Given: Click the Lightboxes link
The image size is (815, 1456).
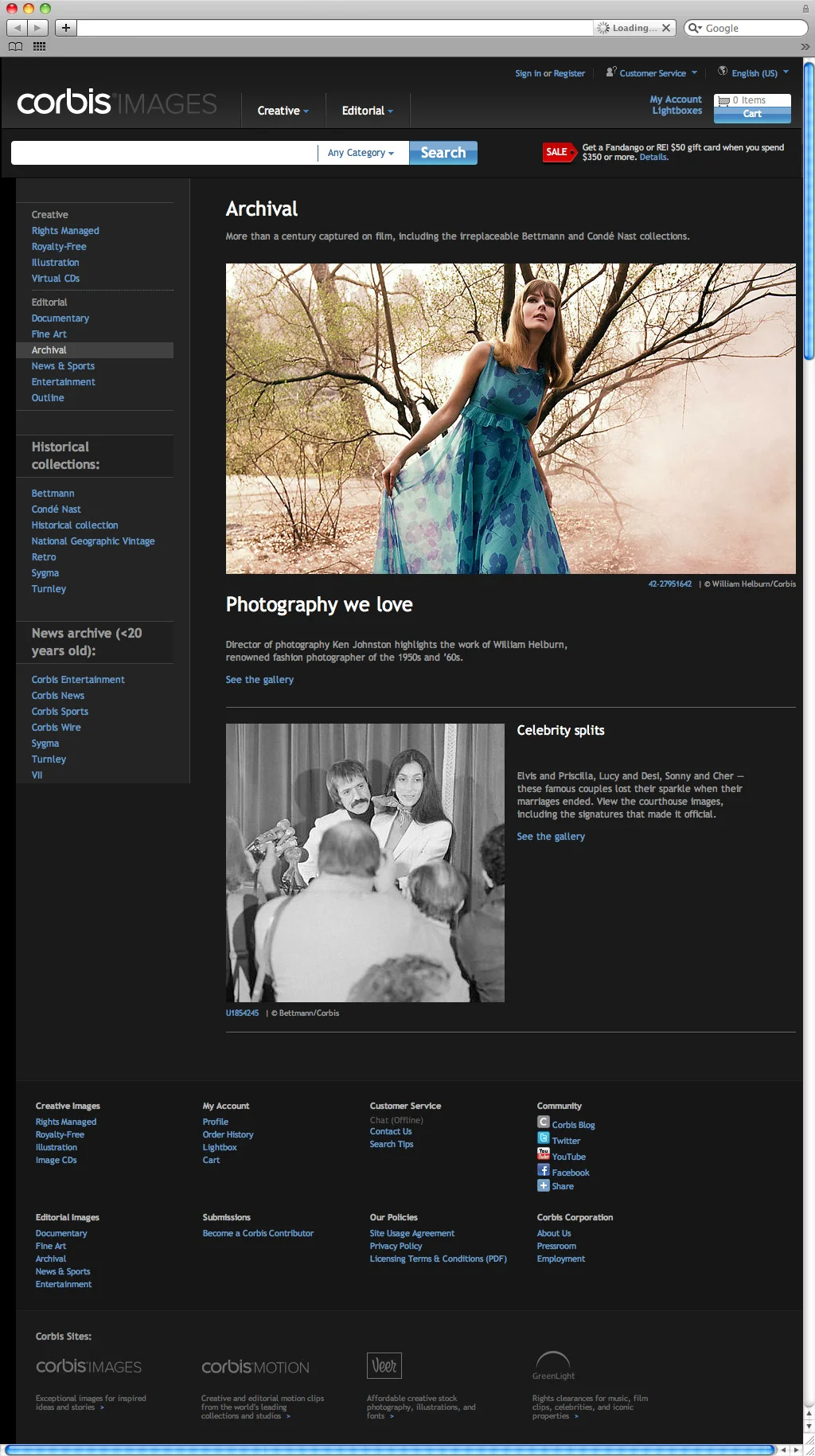Looking at the screenshot, I should [677, 111].
